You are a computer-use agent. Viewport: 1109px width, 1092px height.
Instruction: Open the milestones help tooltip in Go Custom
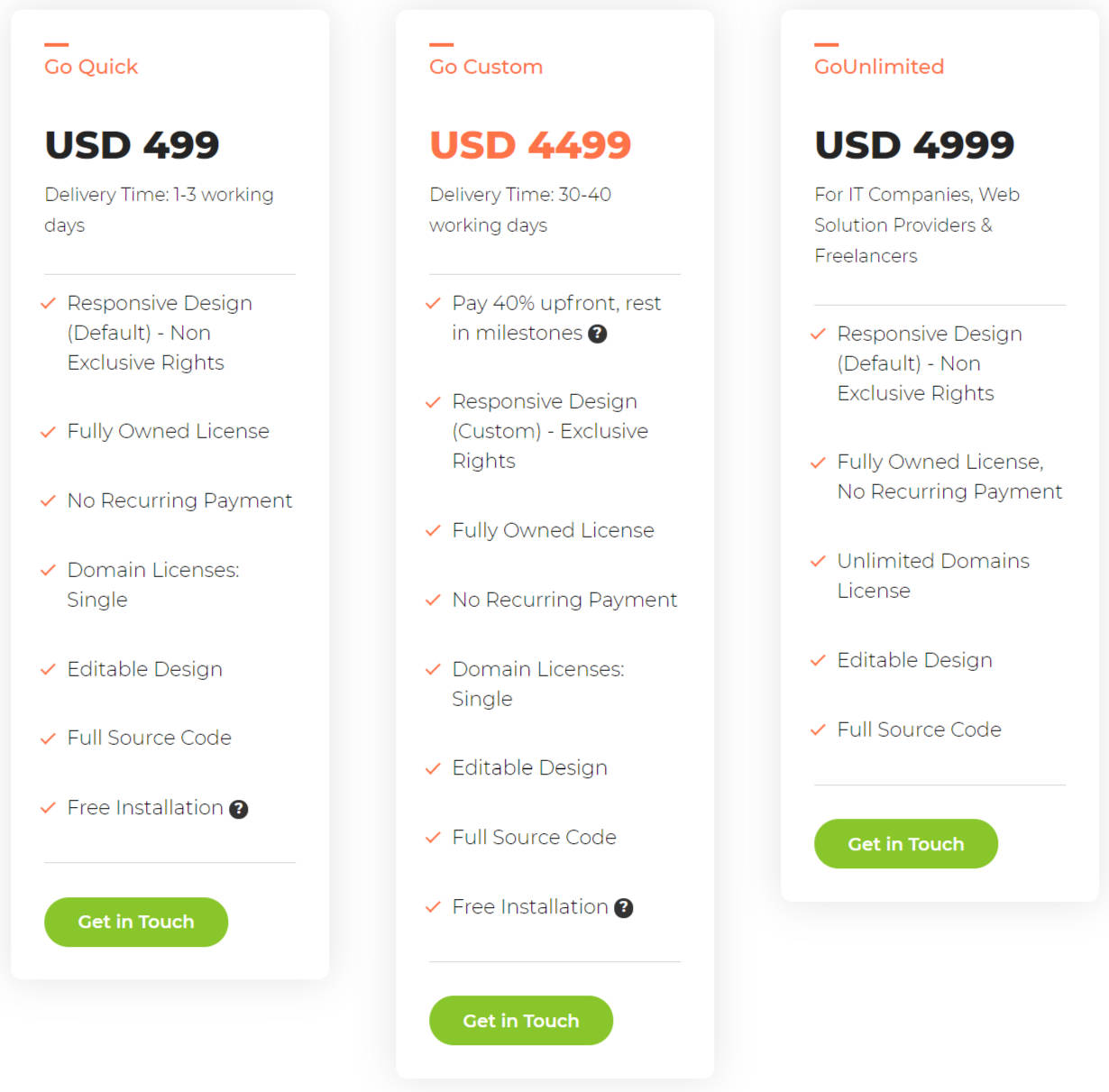(599, 334)
